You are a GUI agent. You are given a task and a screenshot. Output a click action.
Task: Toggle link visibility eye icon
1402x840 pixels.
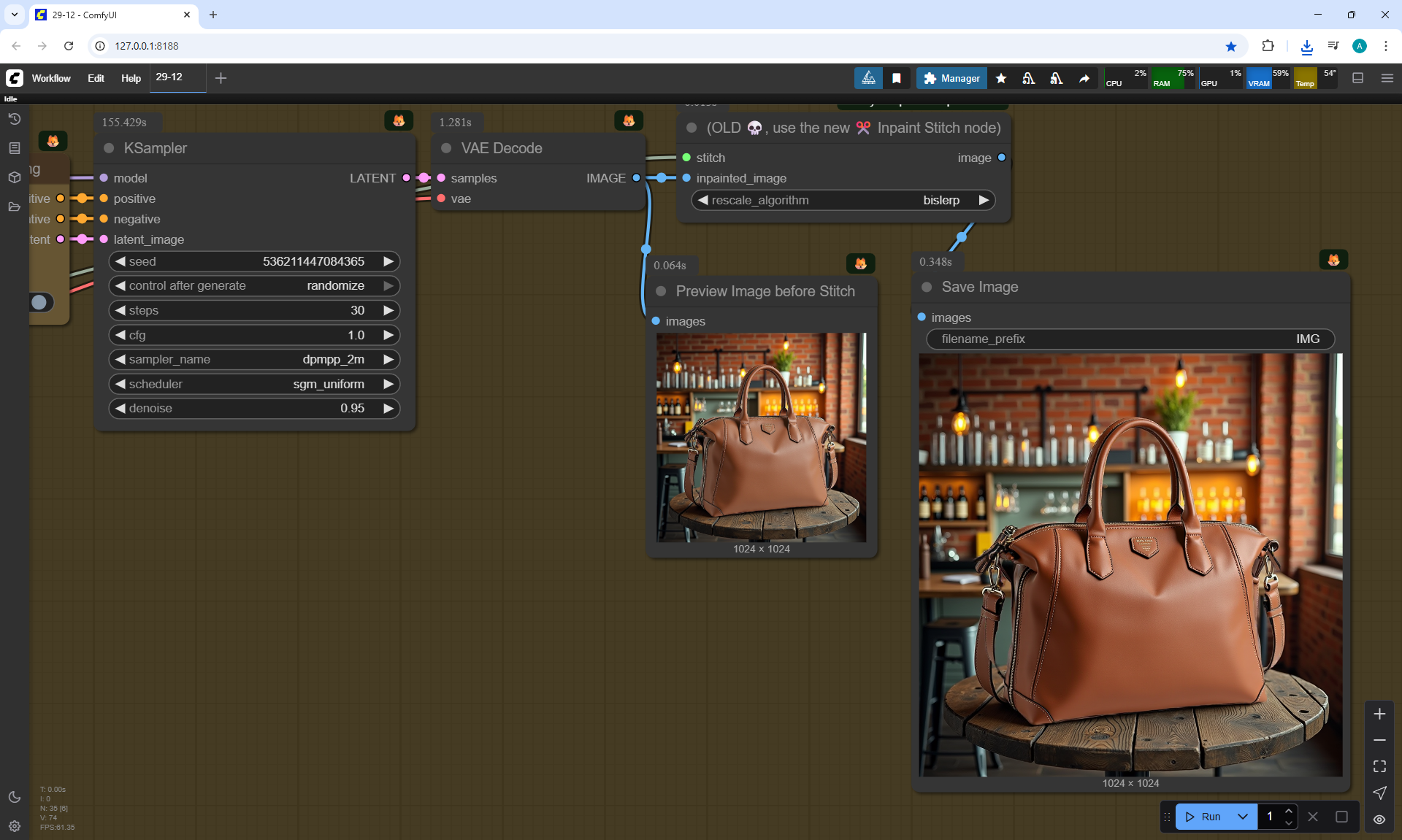coord(1379,819)
